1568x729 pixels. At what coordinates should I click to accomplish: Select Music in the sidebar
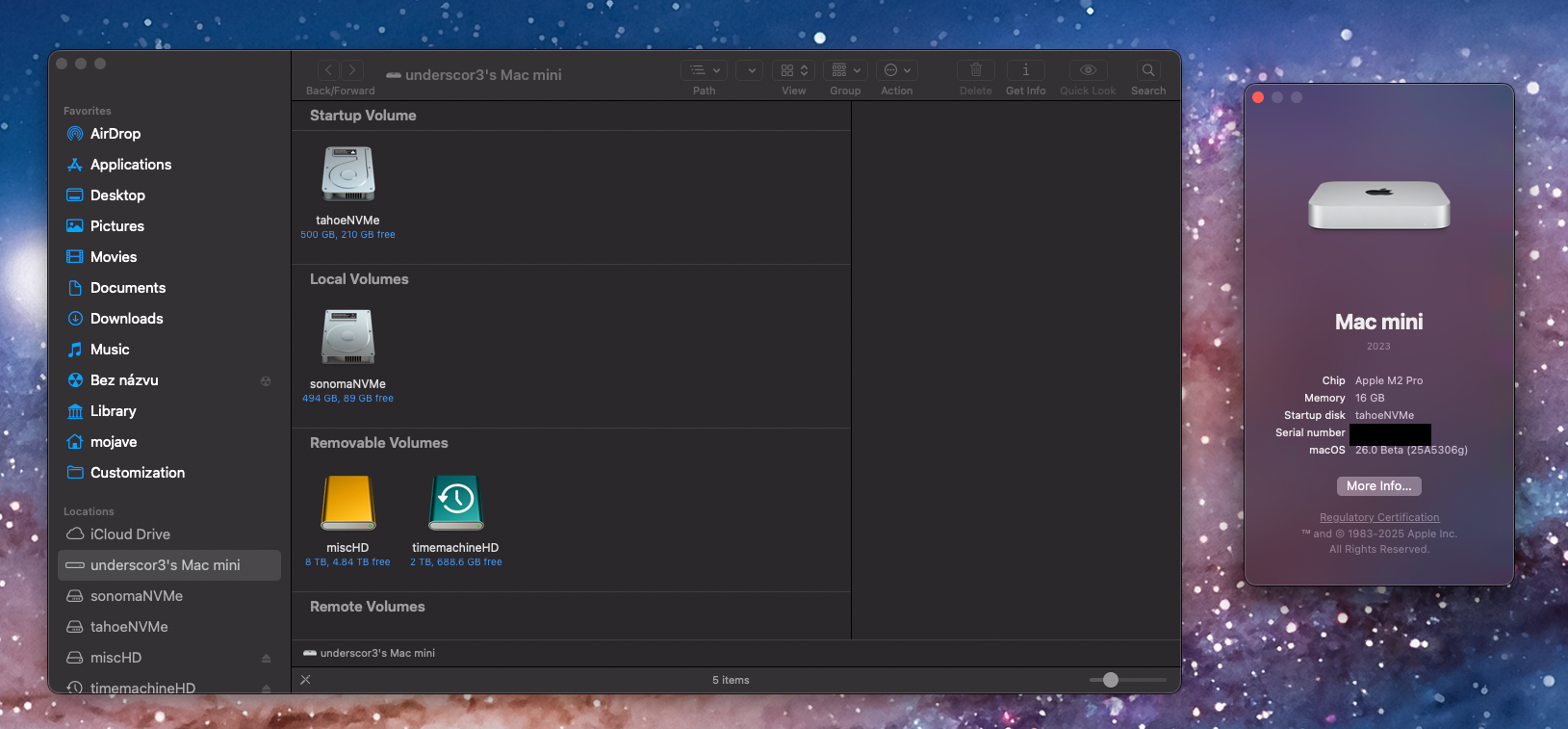pyautogui.click(x=169, y=350)
